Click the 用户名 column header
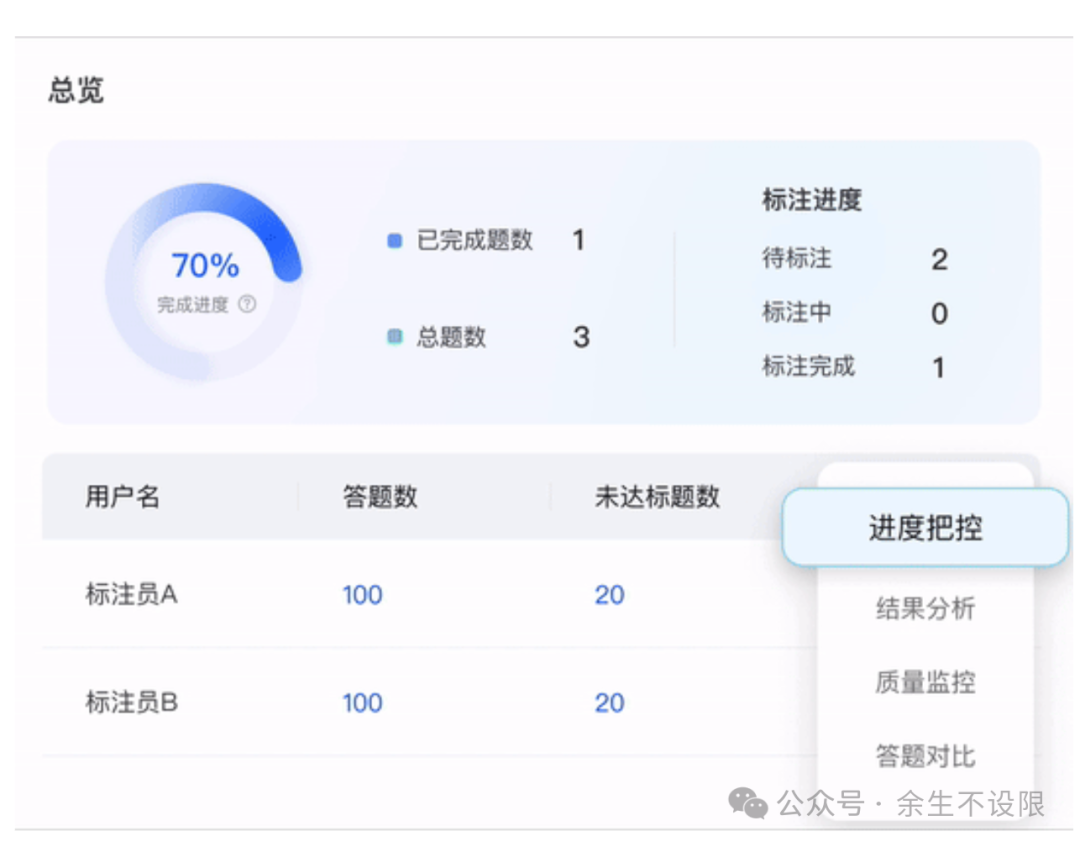The width and height of the screenshot is (1080, 847). (122, 497)
